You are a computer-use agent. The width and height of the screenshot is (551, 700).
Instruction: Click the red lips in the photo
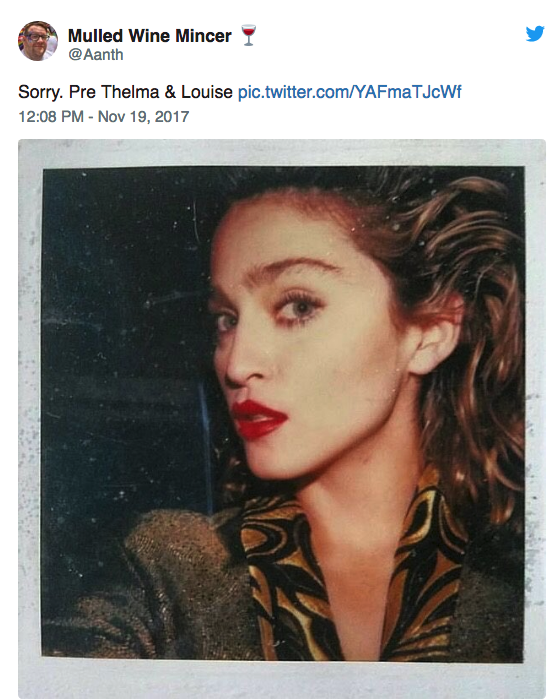tap(259, 419)
